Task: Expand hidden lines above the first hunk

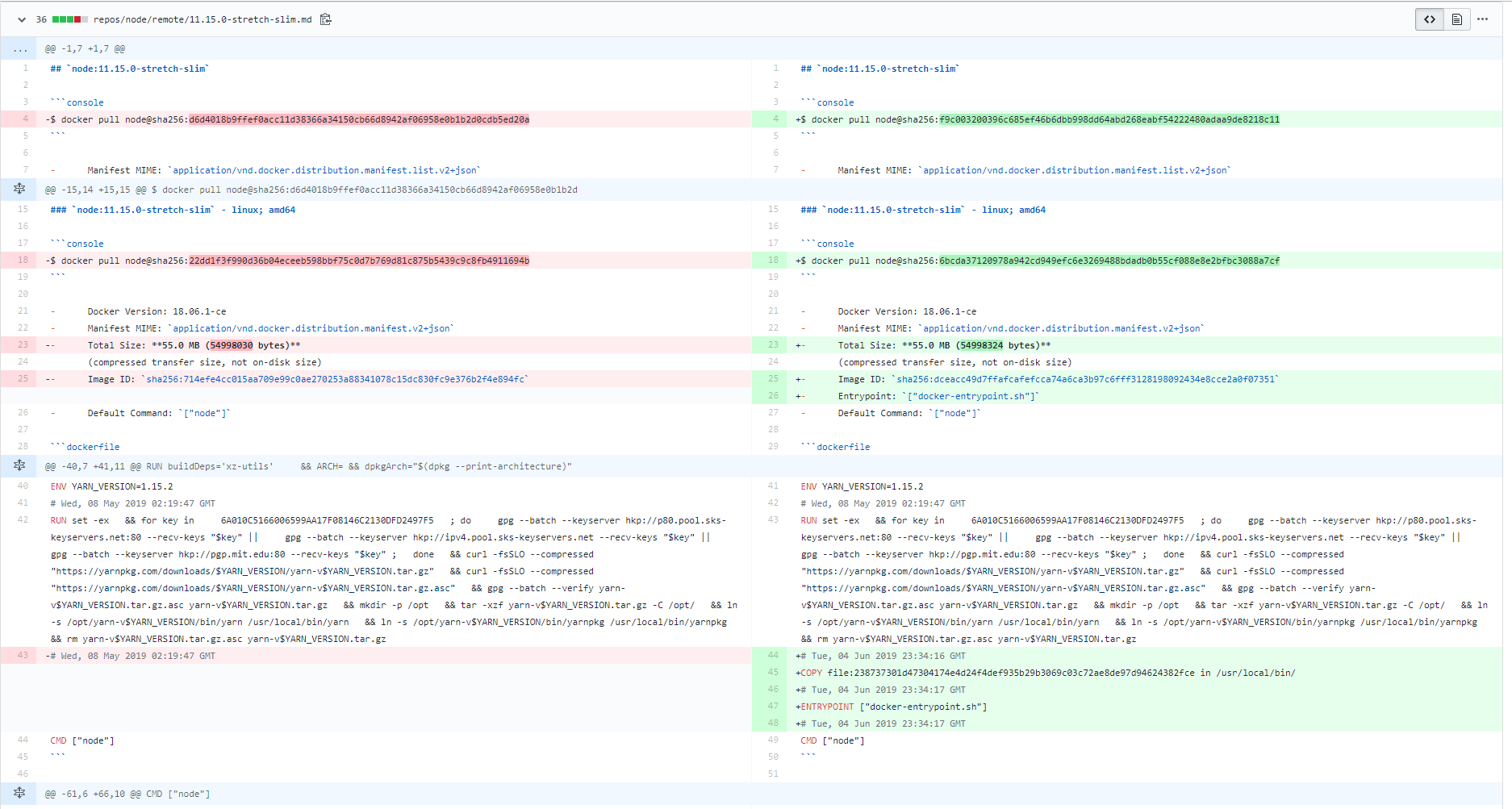Action: click(x=19, y=49)
